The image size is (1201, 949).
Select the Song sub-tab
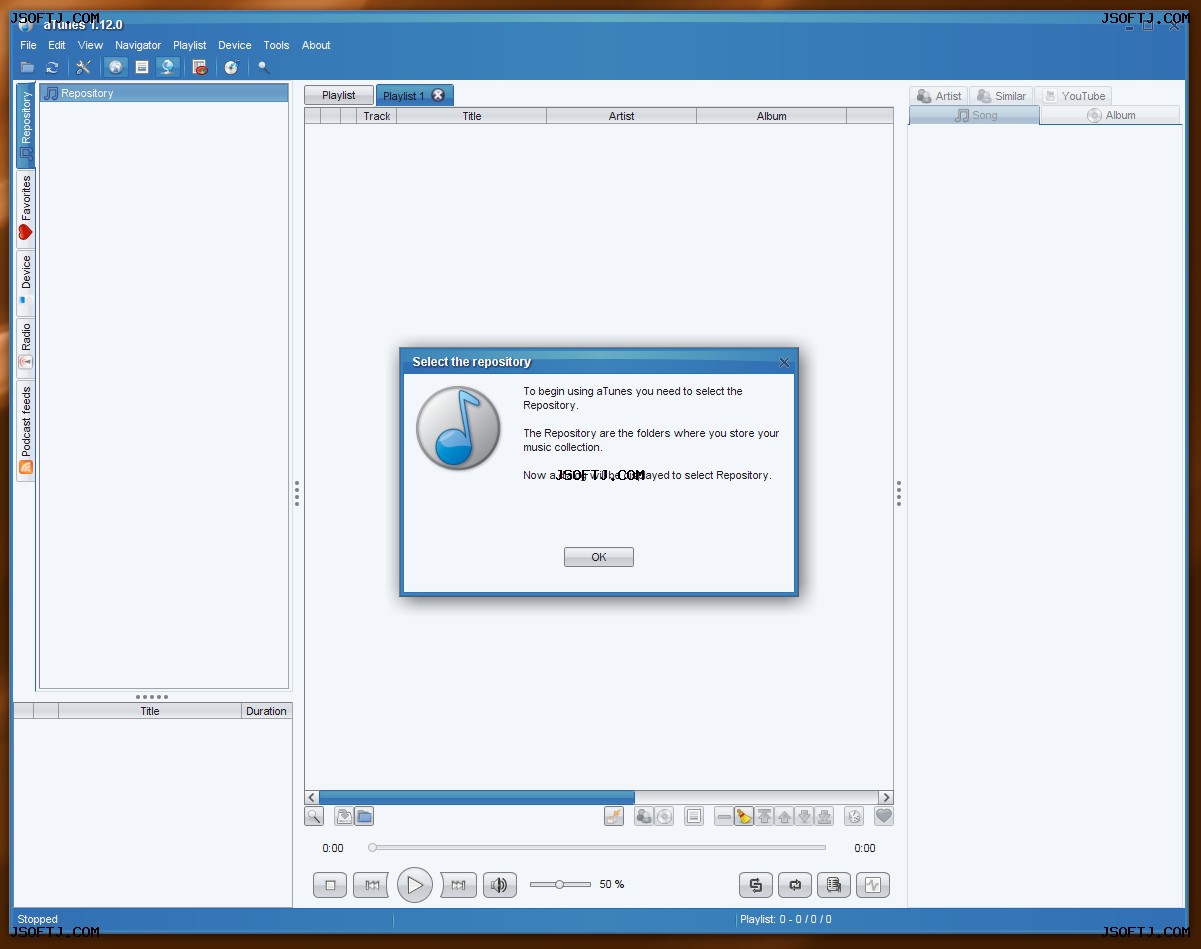point(974,115)
